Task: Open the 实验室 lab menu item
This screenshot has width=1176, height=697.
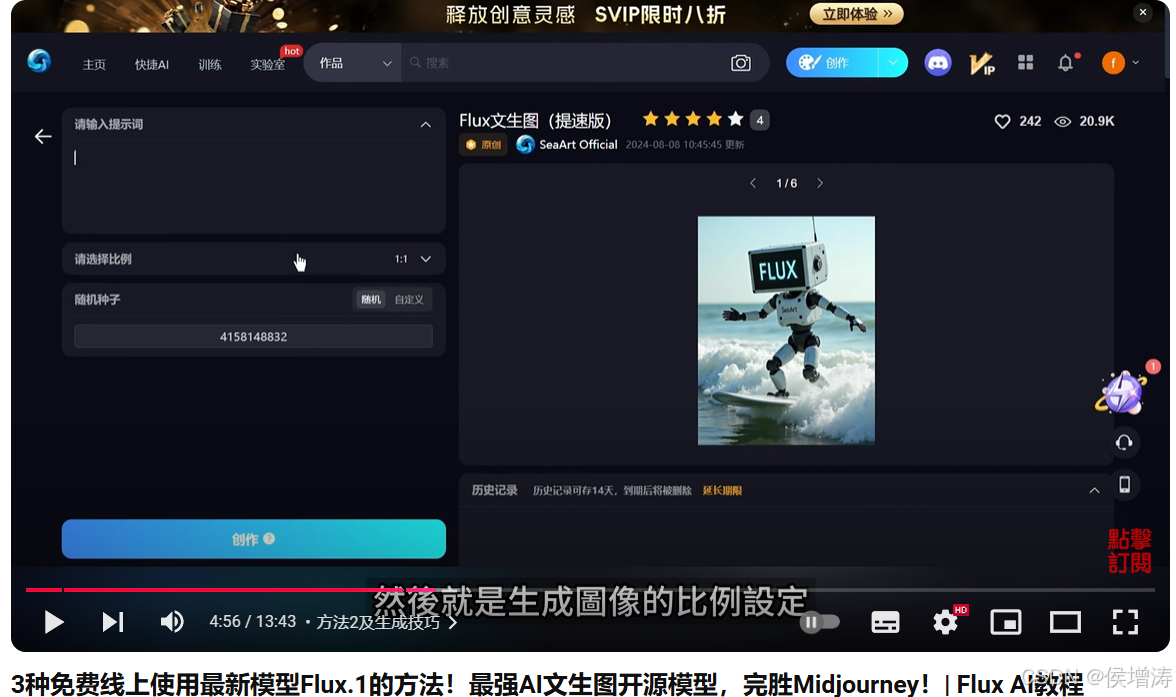Action: pos(267,65)
